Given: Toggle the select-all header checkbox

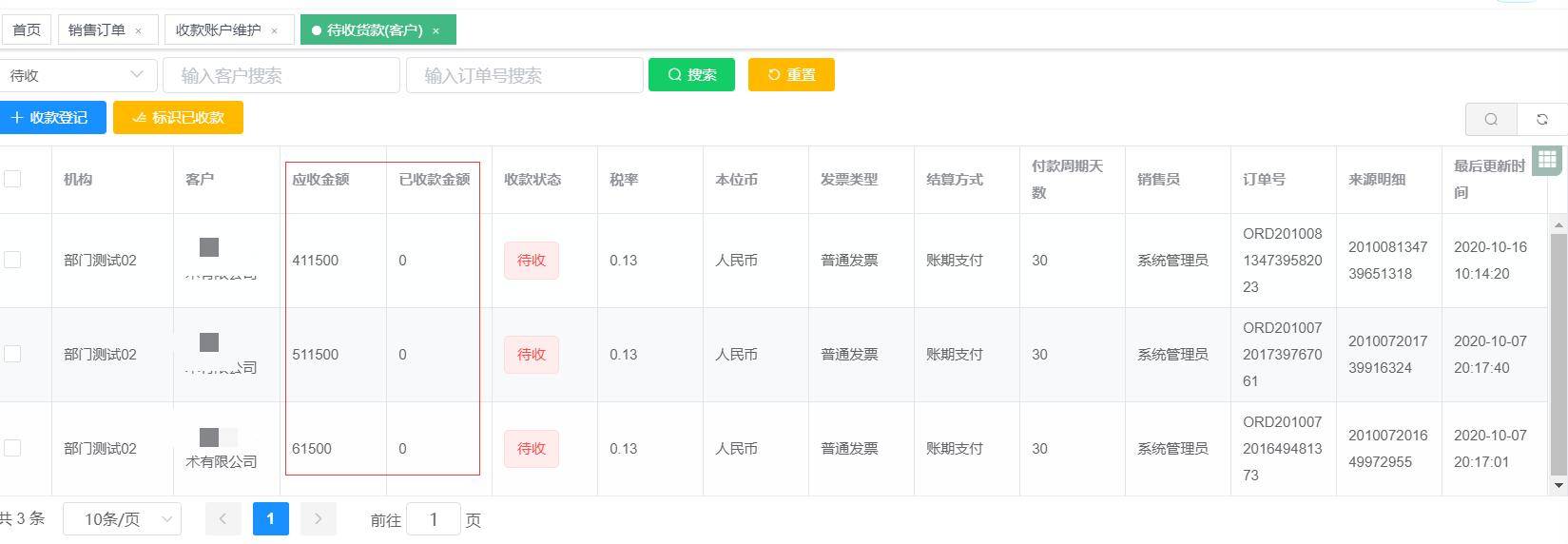Looking at the screenshot, I should pos(12,179).
